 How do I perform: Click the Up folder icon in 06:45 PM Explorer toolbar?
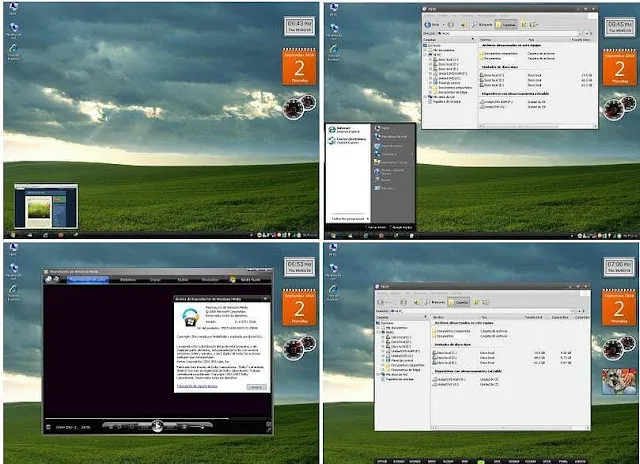[x=464, y=24]
